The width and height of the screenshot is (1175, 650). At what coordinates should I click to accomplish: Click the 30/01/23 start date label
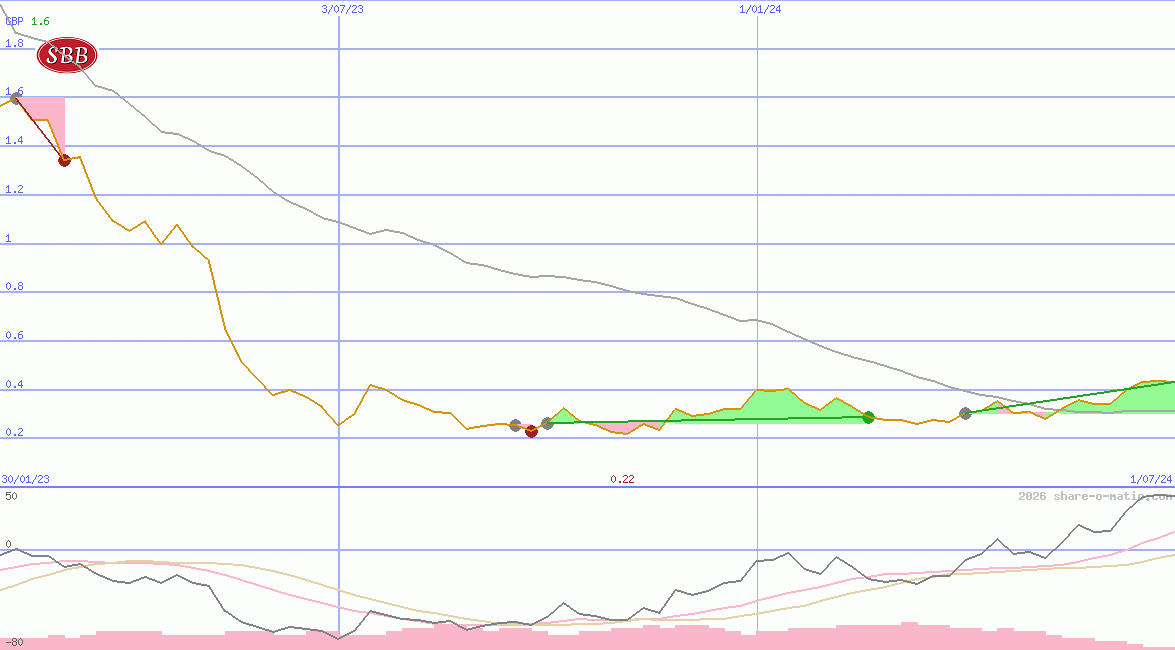[25, 479]
